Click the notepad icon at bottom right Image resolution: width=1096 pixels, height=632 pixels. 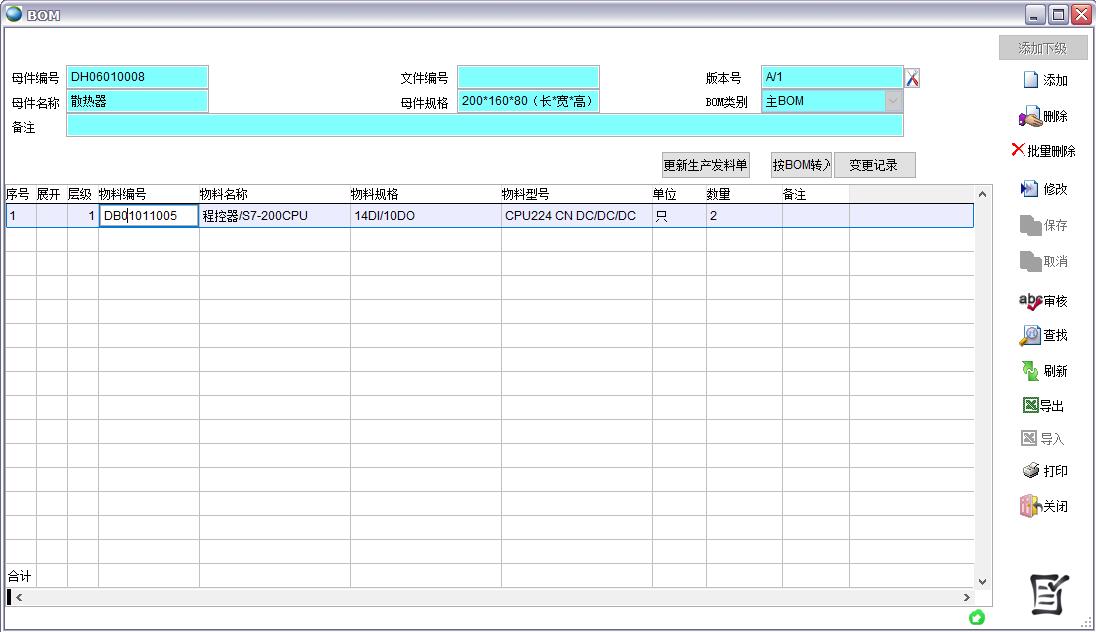click(1049, 594)
